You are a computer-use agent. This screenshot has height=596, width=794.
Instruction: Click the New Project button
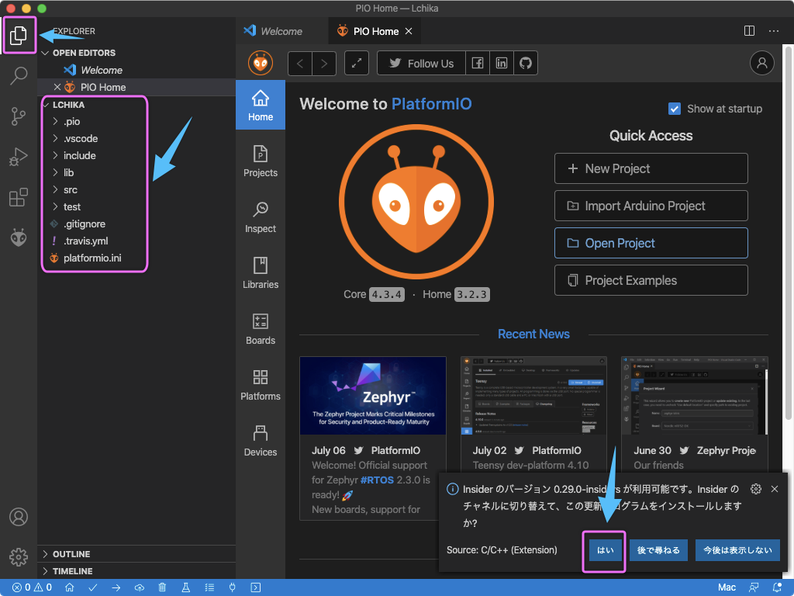pos(651,168)
